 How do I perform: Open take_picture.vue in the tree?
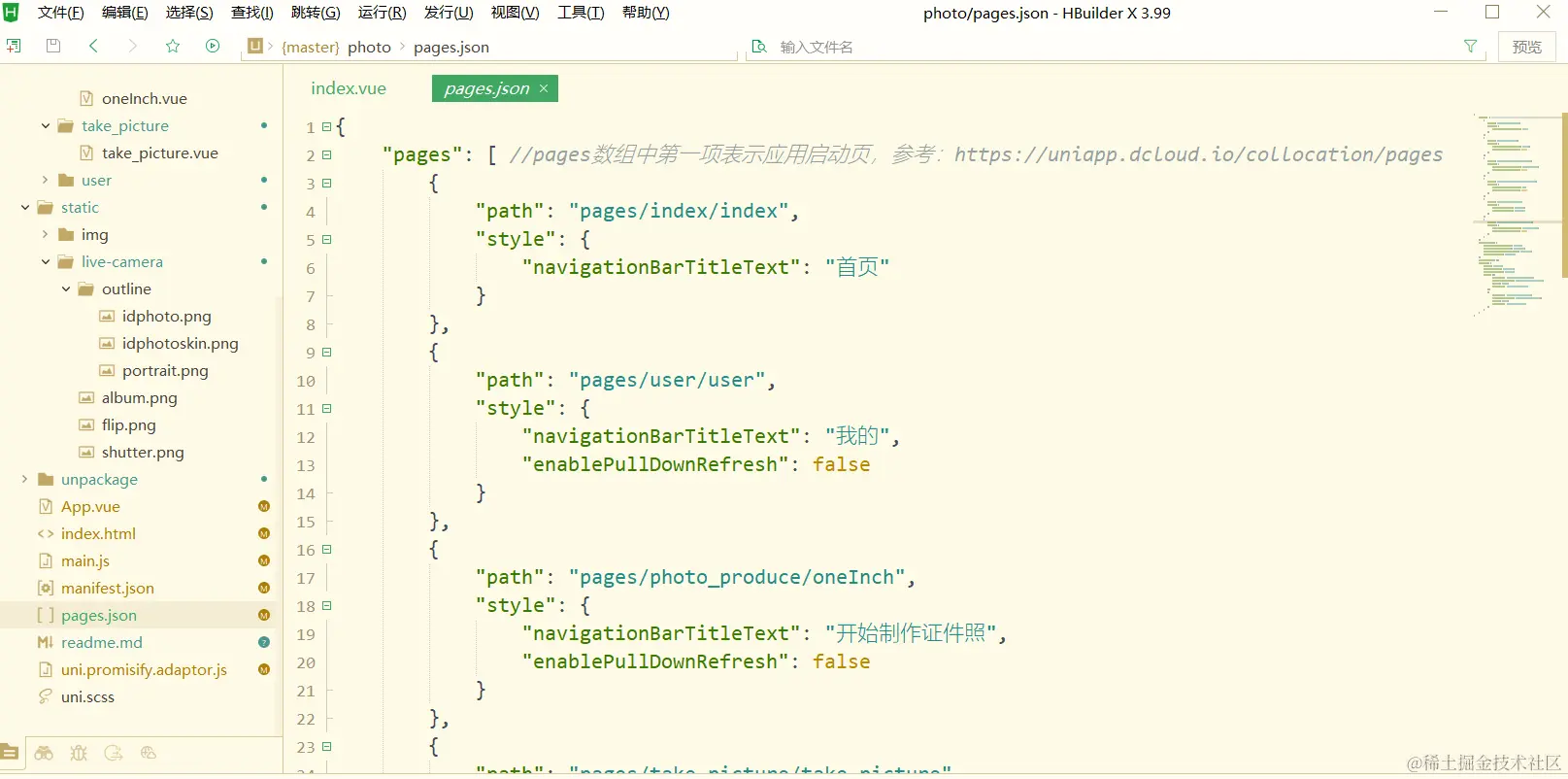[x=160, y=153]
